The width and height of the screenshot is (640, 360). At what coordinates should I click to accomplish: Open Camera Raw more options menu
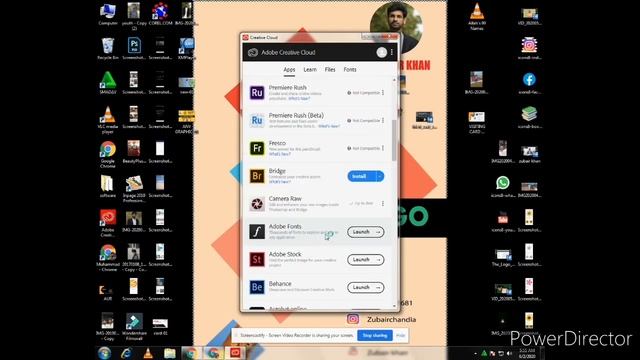(x=383, y=203)
